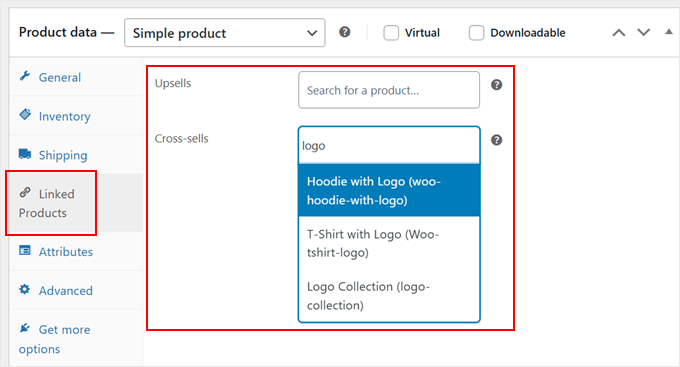This screenshot has height=367, width=680.
Task: Switch to the Shipping tab
Action: click(x=76, y=155)
